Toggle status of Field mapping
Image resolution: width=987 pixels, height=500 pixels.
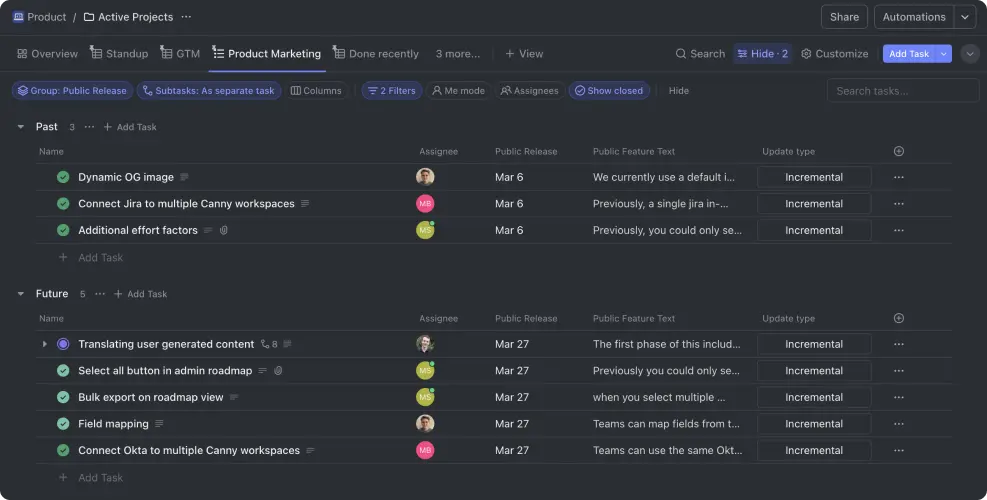[x=63, y=423]
